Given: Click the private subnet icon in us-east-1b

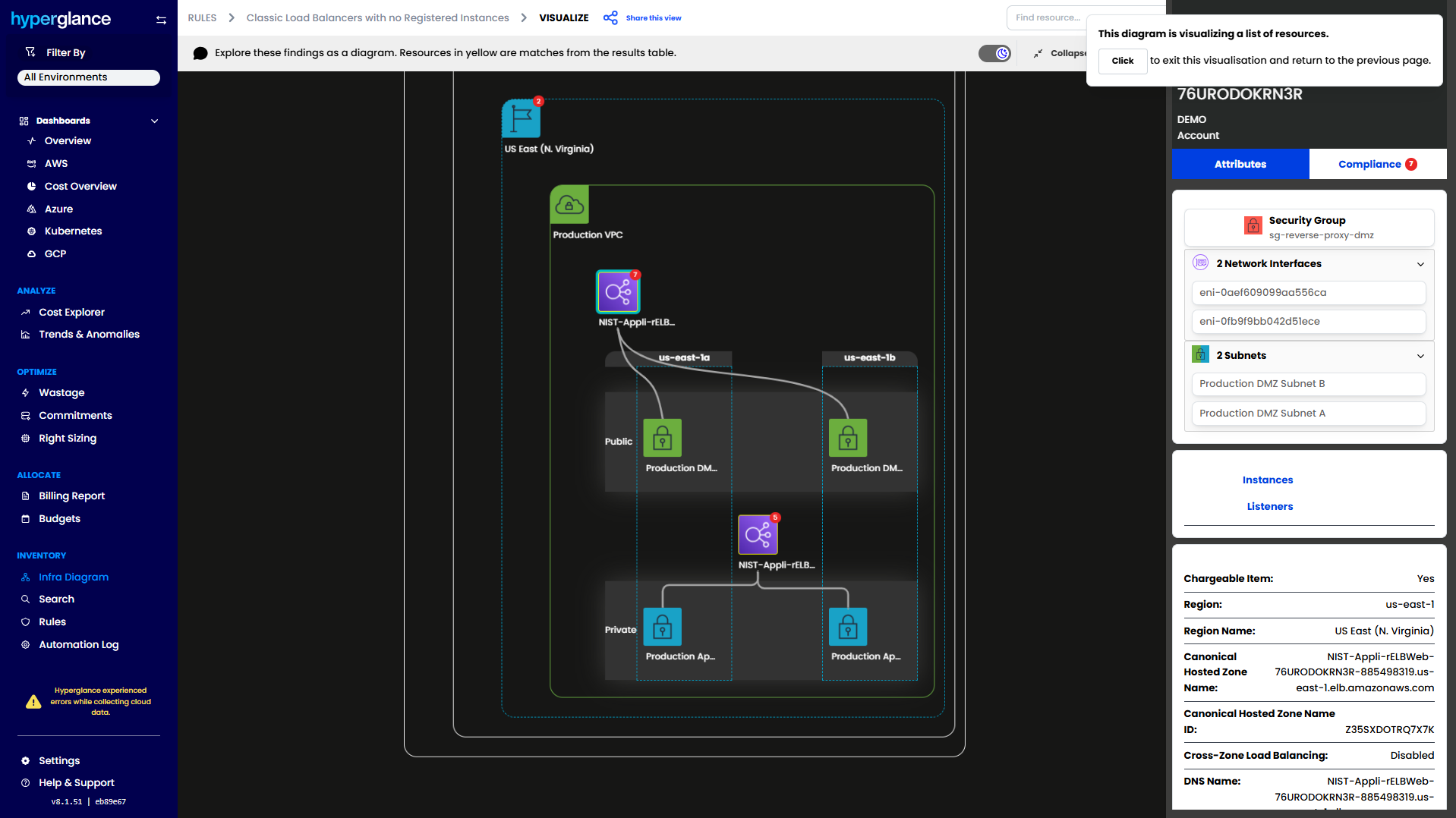Looking at the screenshot, I should point(848,628).
